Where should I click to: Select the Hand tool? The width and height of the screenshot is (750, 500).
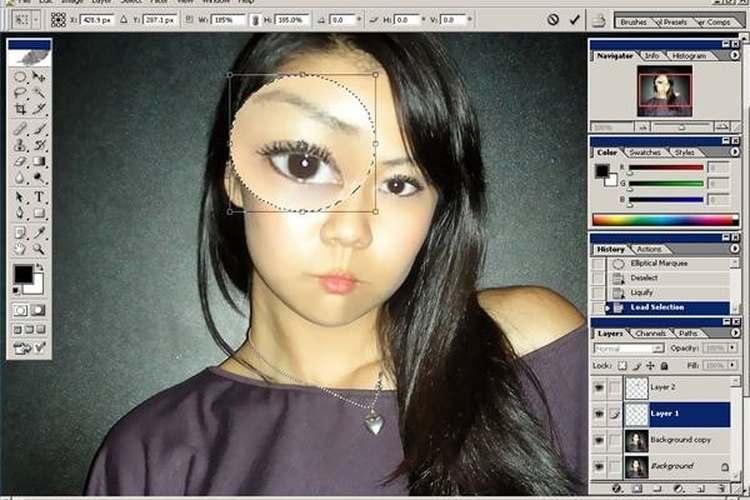tap(20, 249)
